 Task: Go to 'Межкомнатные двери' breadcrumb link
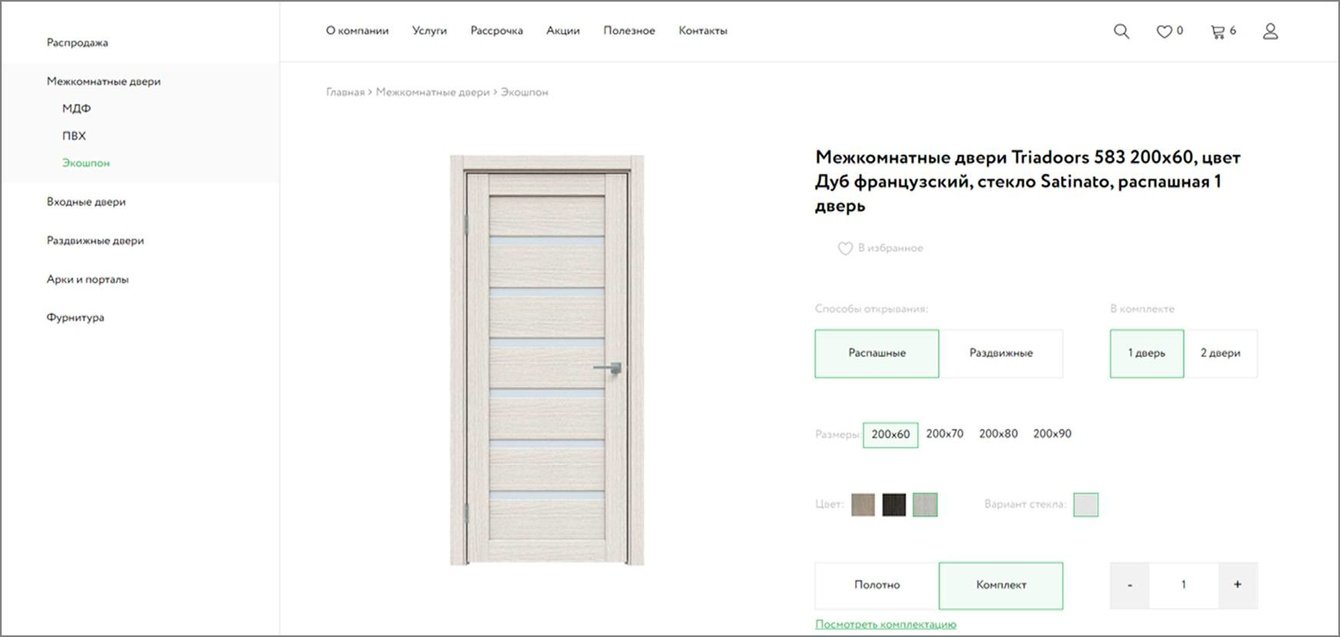tap(433, 92)
